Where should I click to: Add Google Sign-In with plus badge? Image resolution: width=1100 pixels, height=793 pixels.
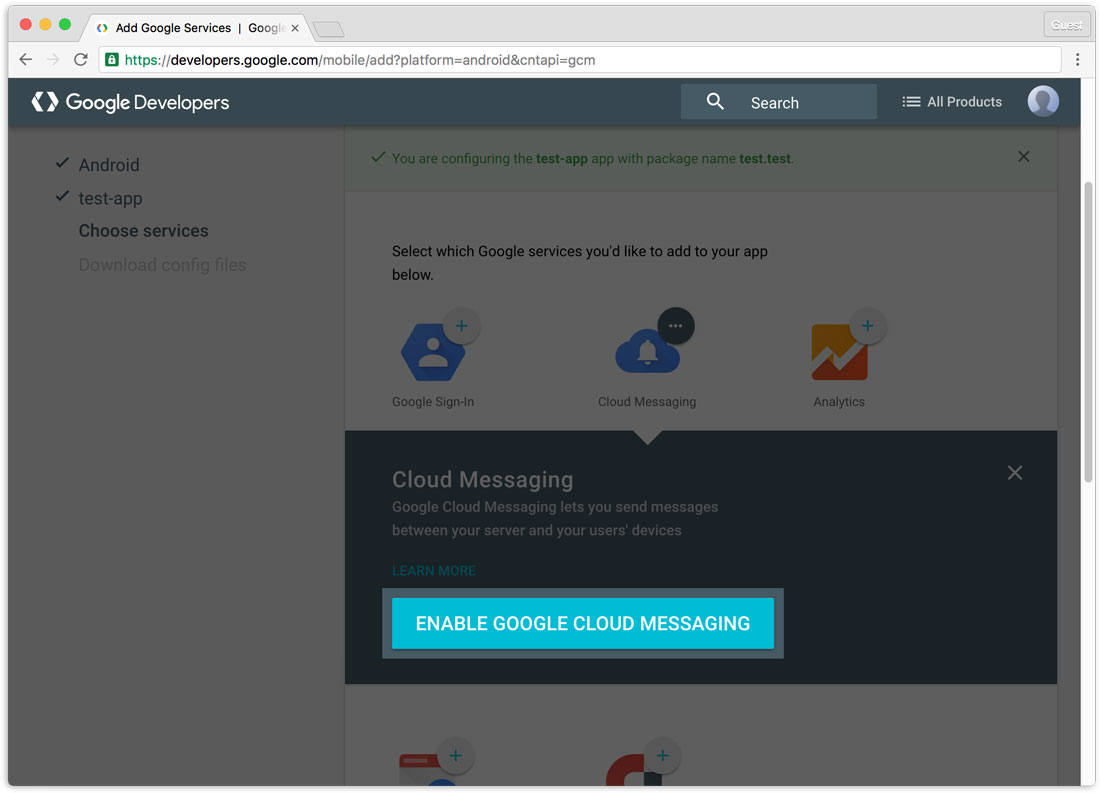click(462, 326)
